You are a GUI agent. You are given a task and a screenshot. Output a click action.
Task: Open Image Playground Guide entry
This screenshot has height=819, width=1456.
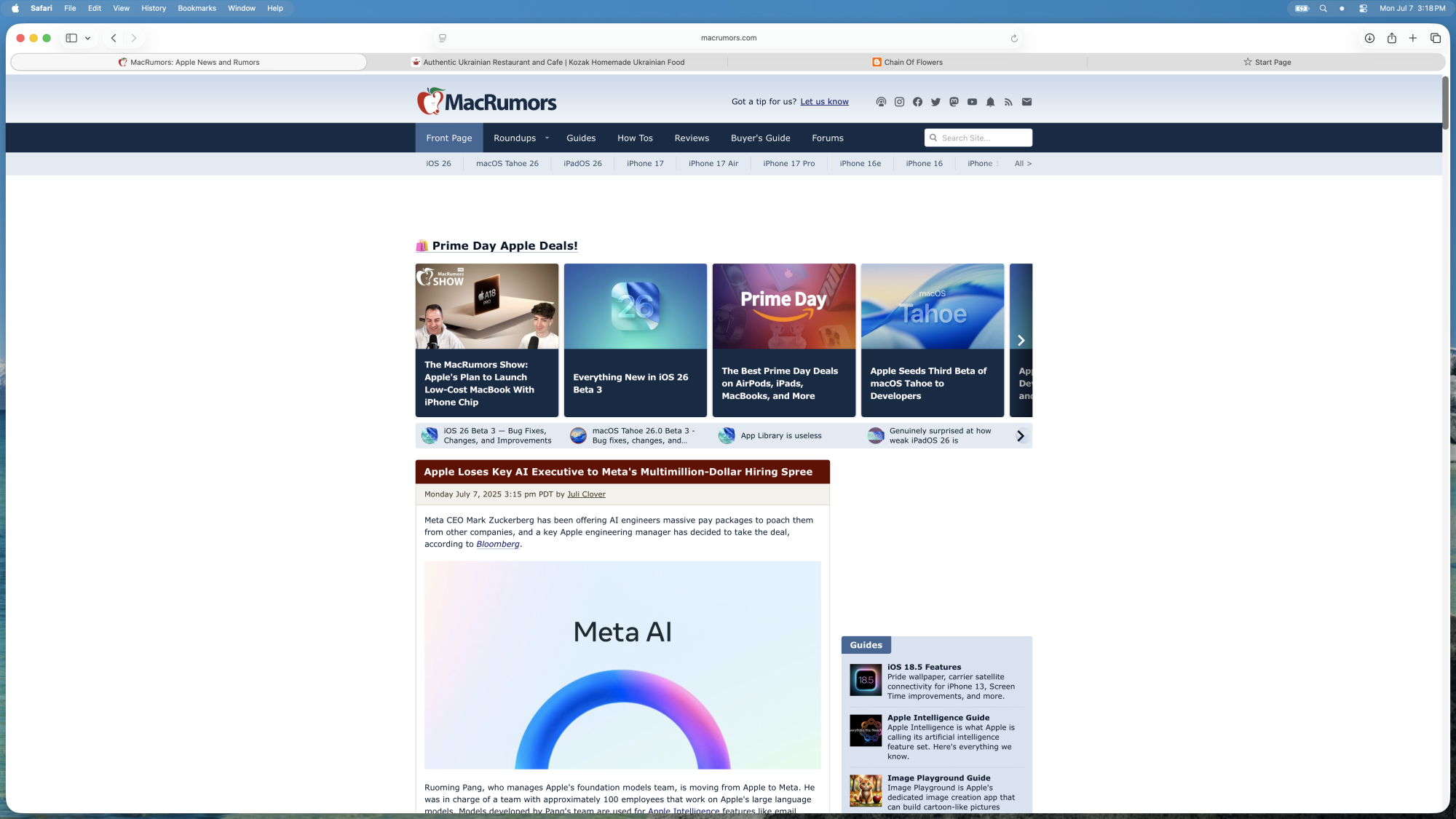(937, 792)
